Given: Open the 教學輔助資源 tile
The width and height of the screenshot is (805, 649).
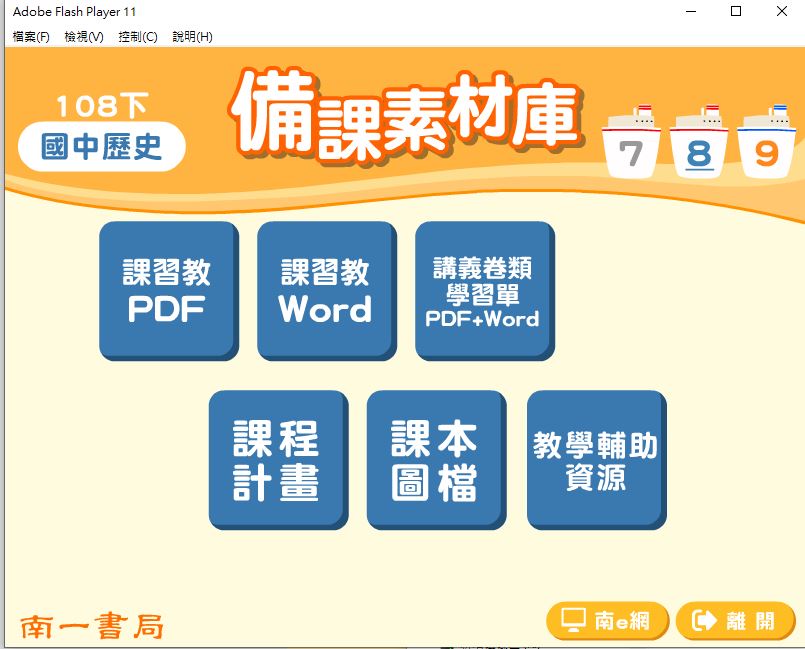Looking at the screenshot, I should click(595, 459).
